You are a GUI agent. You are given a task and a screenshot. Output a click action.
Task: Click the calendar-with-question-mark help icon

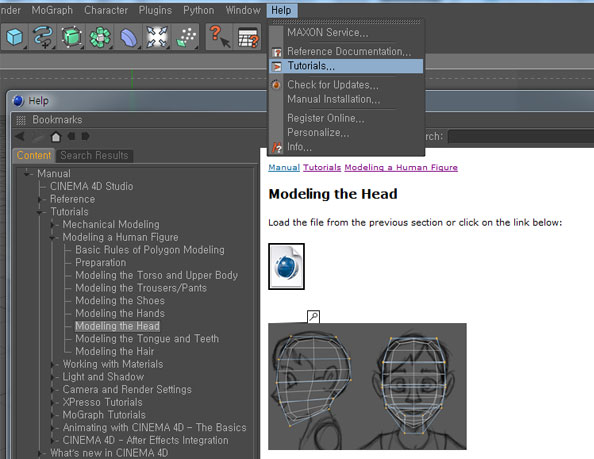[x=248, y=37]
